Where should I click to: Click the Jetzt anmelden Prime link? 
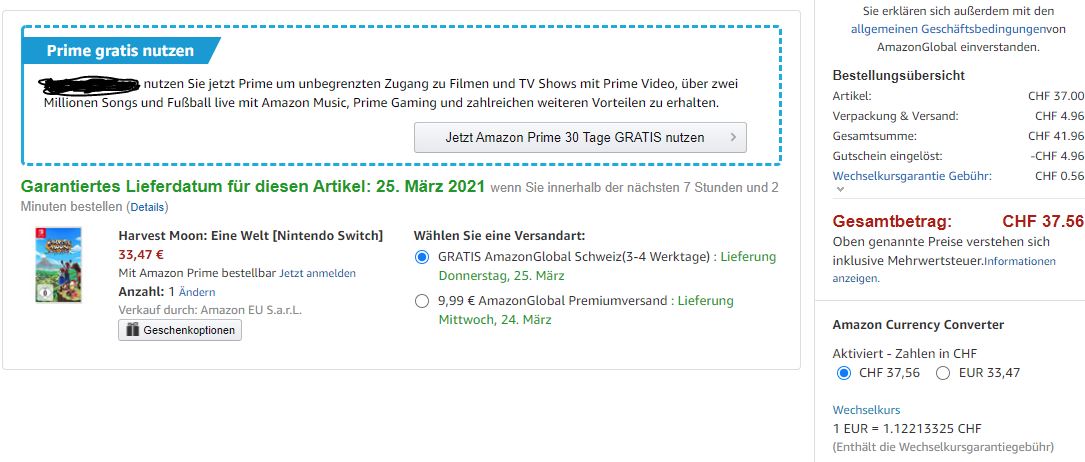[x=317, y=273]
